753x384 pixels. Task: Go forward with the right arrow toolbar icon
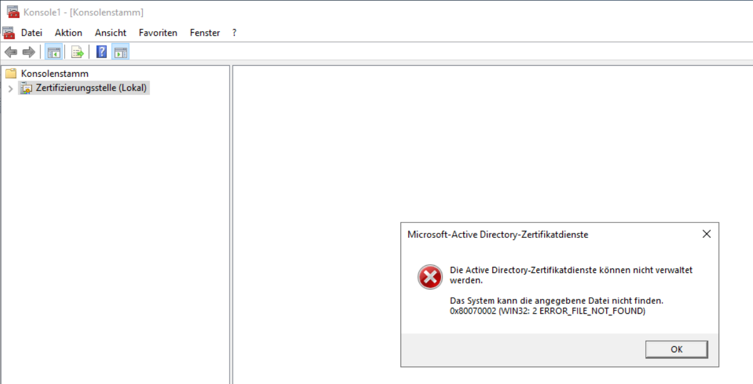point(29,52)
